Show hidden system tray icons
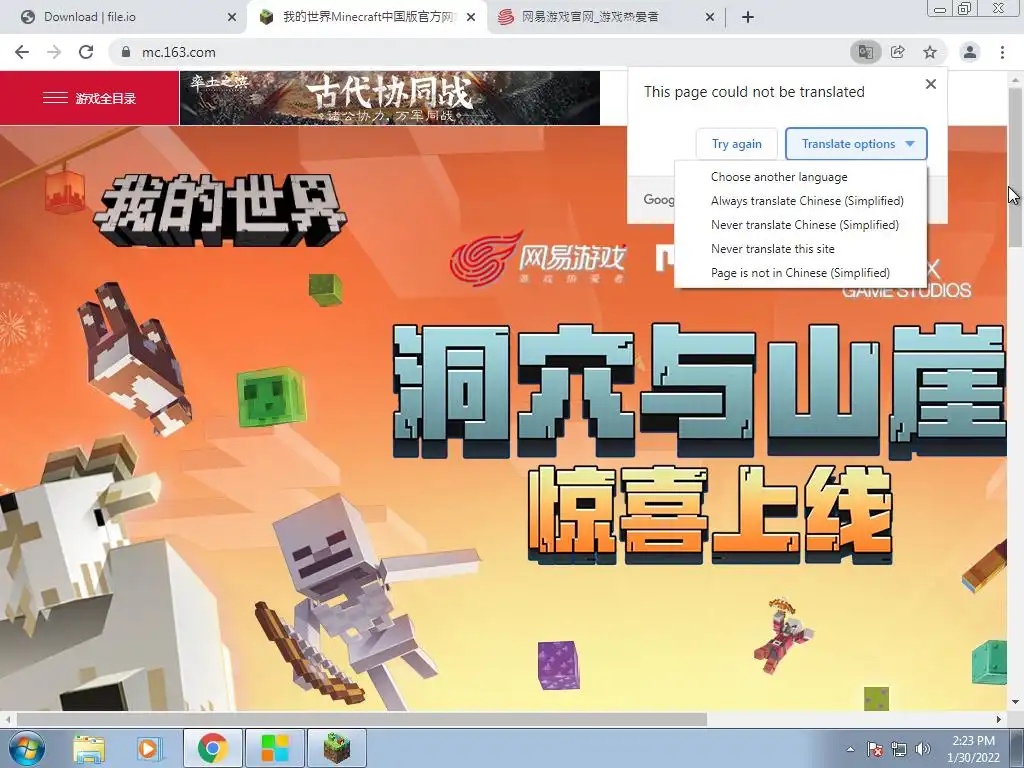This screenshot has width=1024, height=768. pyautogui.click(x=850, y=749)
